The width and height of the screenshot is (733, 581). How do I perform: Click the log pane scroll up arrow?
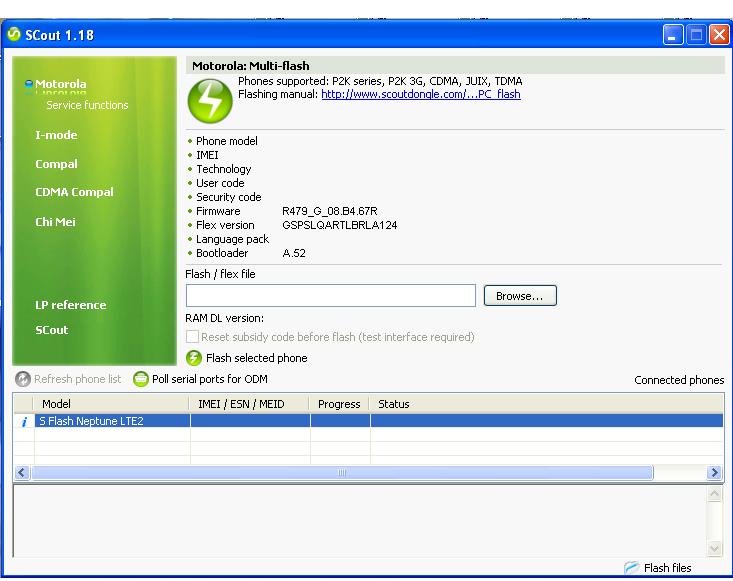click(714, 494)
